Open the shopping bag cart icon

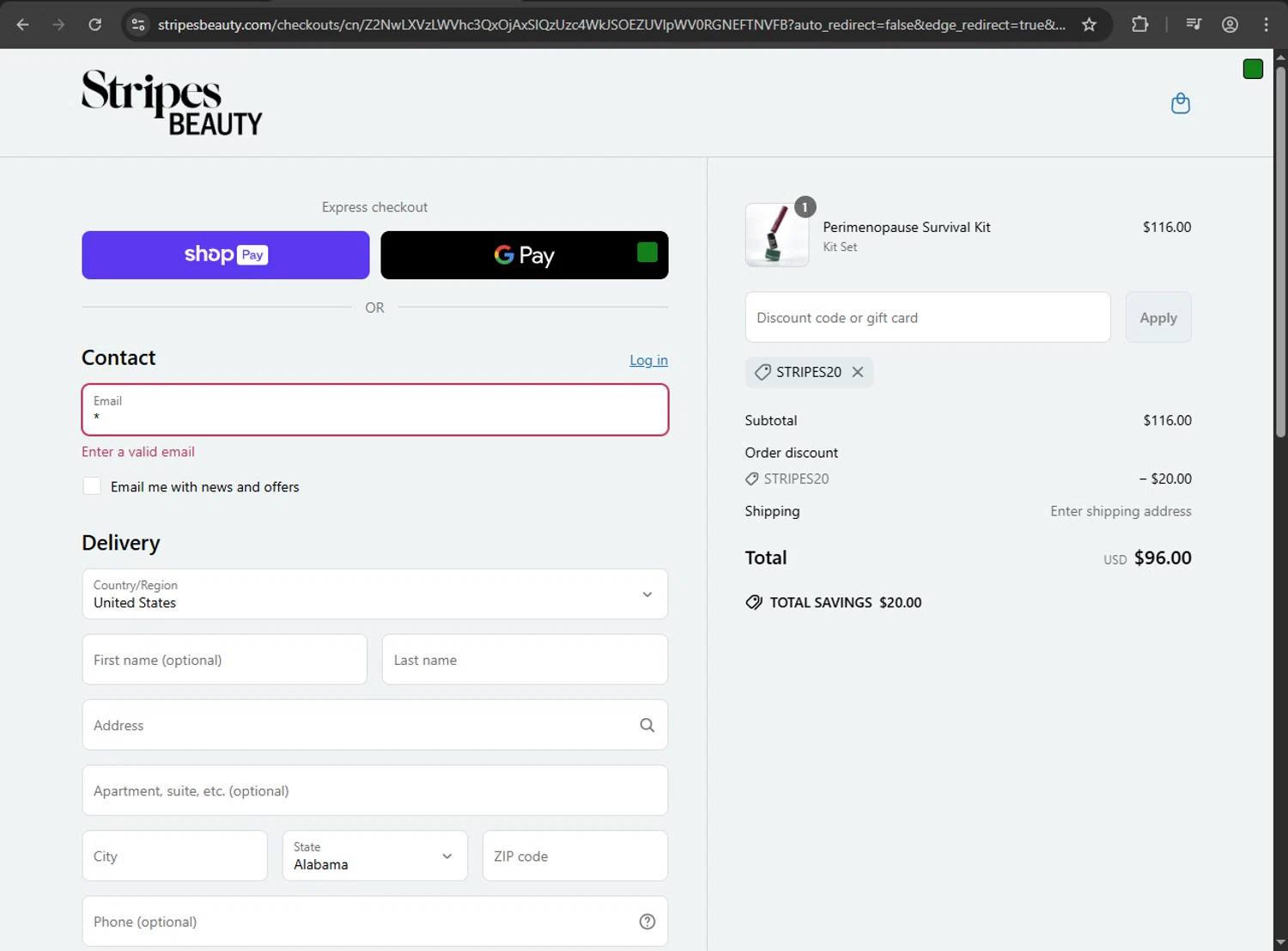click(1181, 103)
